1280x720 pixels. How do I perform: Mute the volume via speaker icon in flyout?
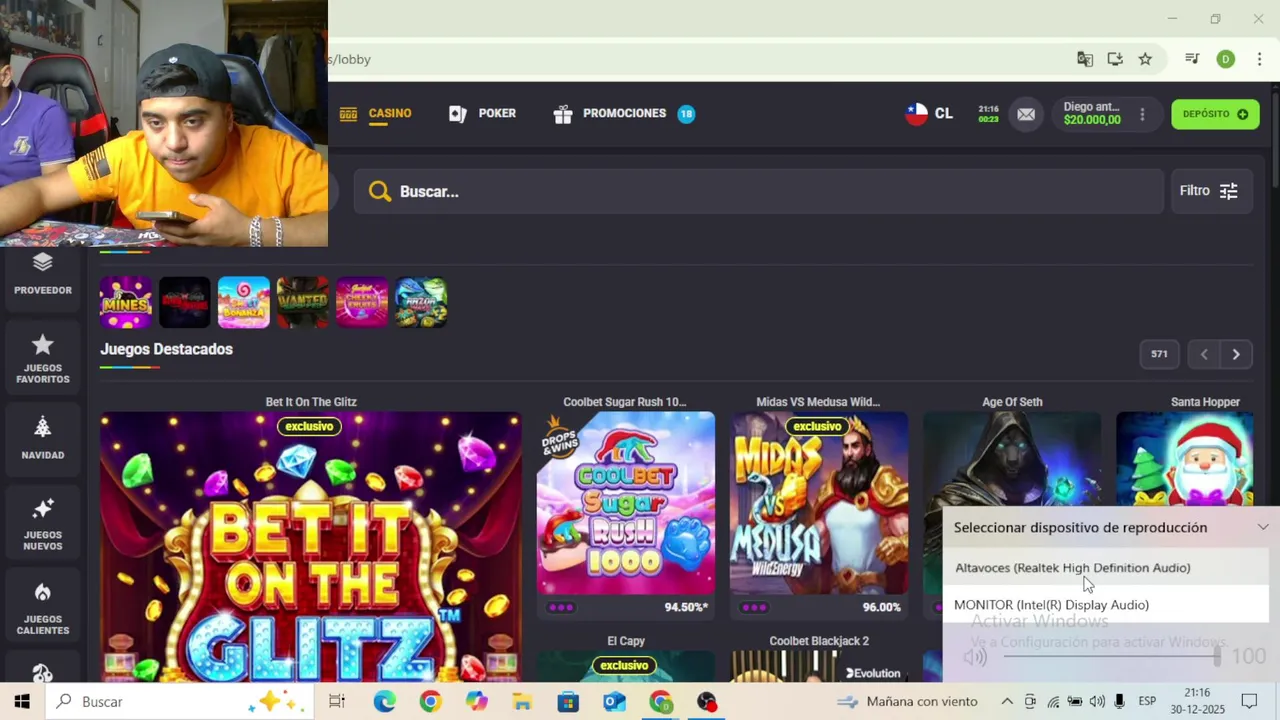point(974,657)
